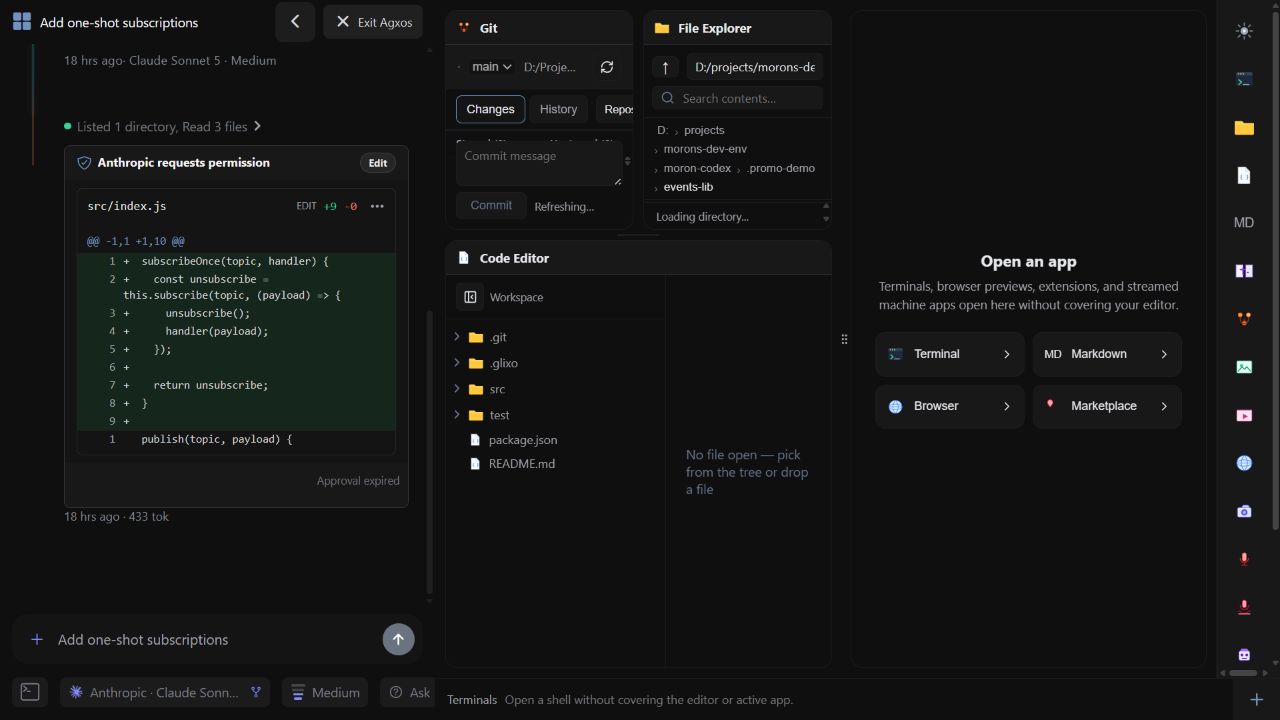Open the purple robot app in right sidebar
This screenshot has width=1280, height=720.
click(x=1244, y=655)
